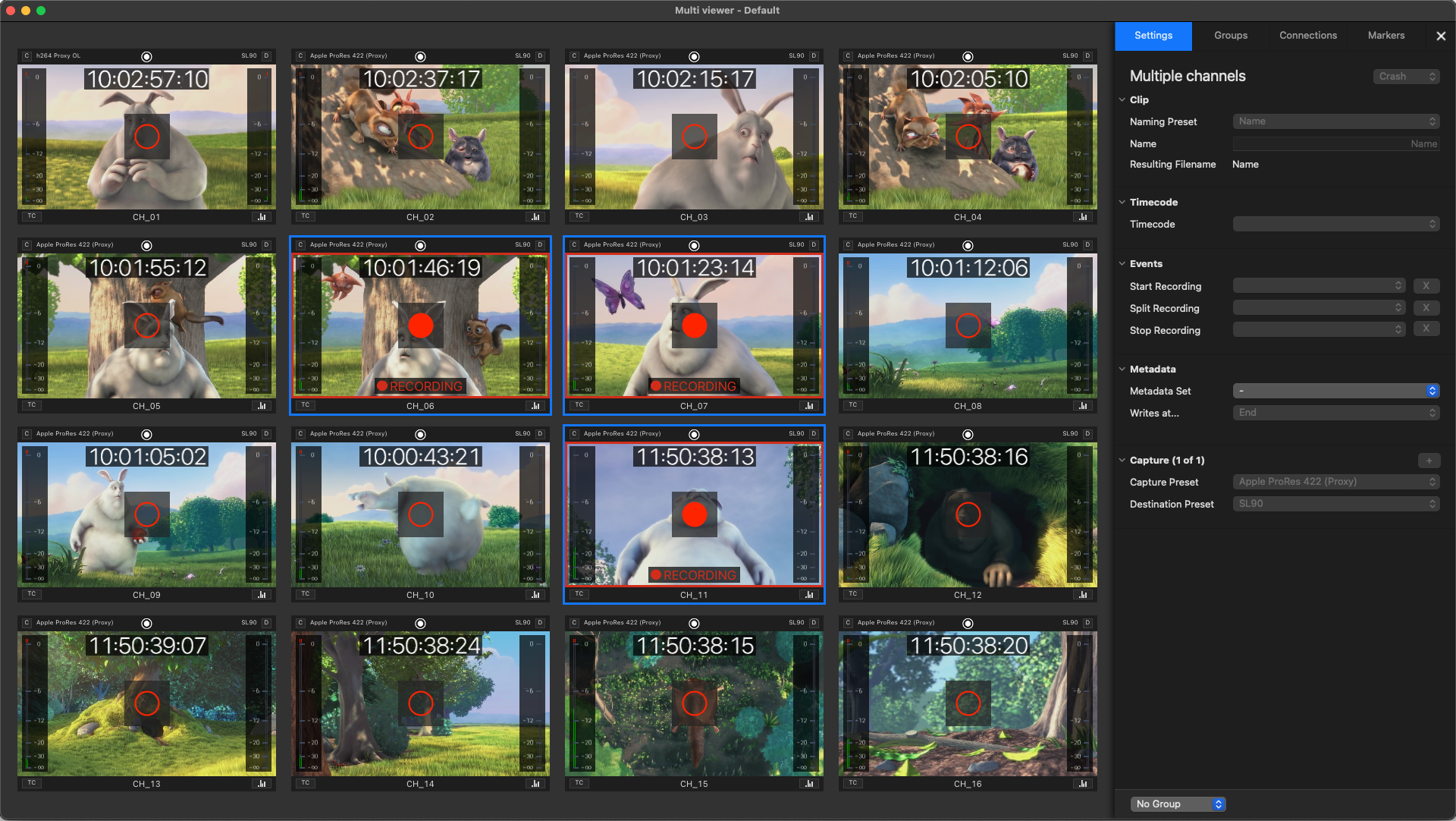Open the Start Recording event dropdown
Screen dimensions: 1456x821
(1319, 286)
